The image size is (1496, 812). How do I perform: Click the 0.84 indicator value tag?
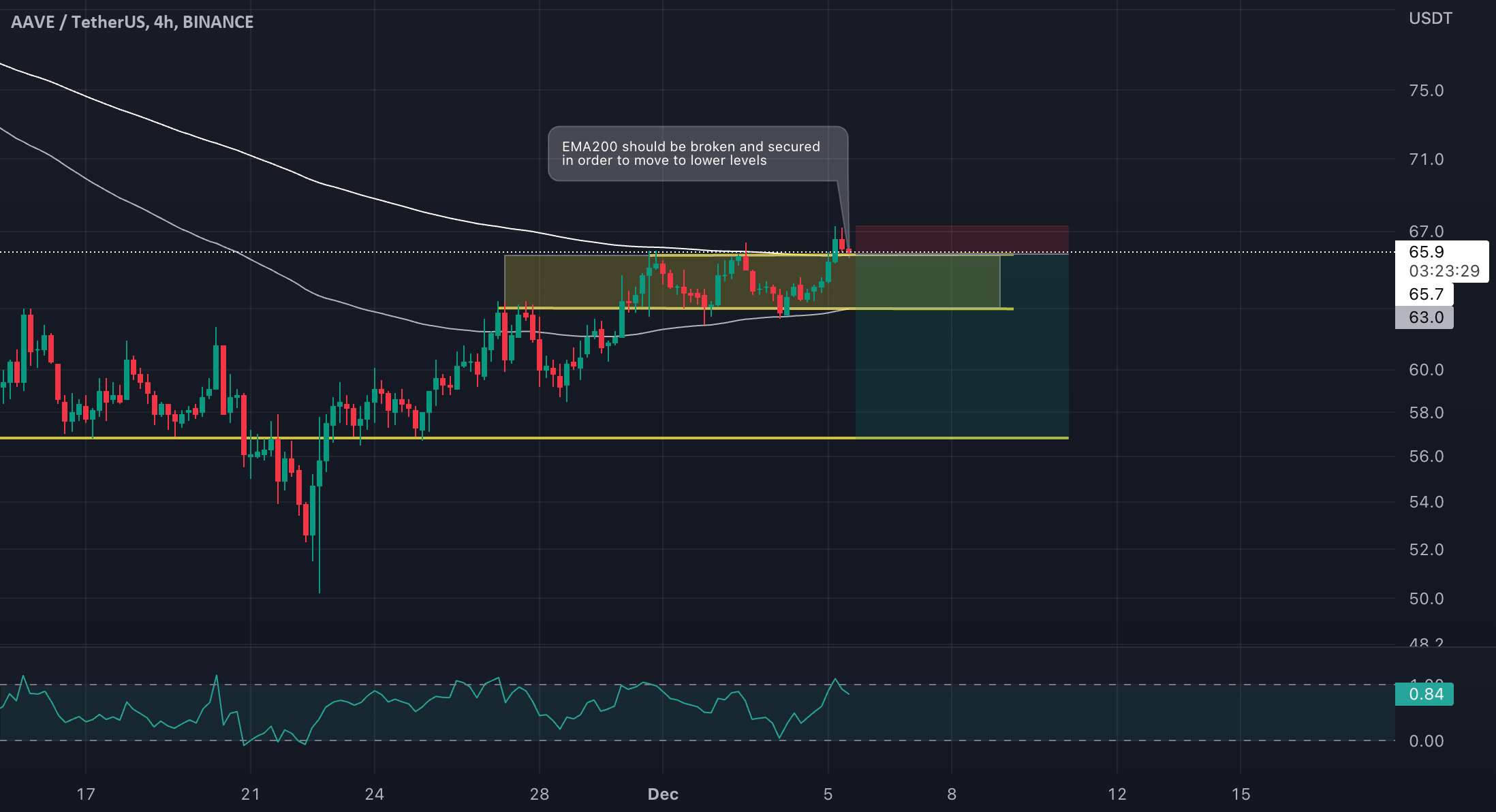(1425, 694)
